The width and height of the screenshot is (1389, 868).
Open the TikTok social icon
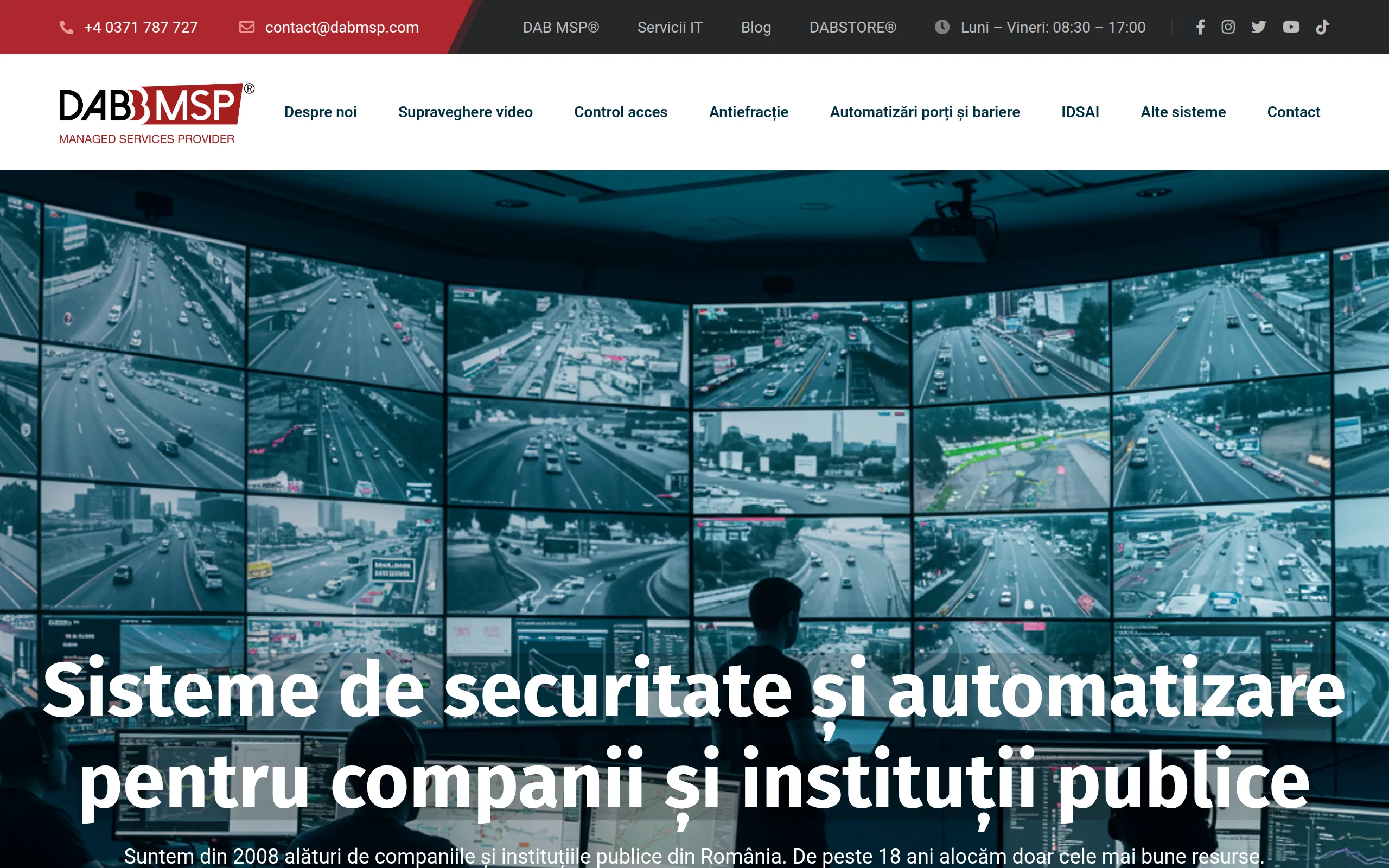[1322, 27]
